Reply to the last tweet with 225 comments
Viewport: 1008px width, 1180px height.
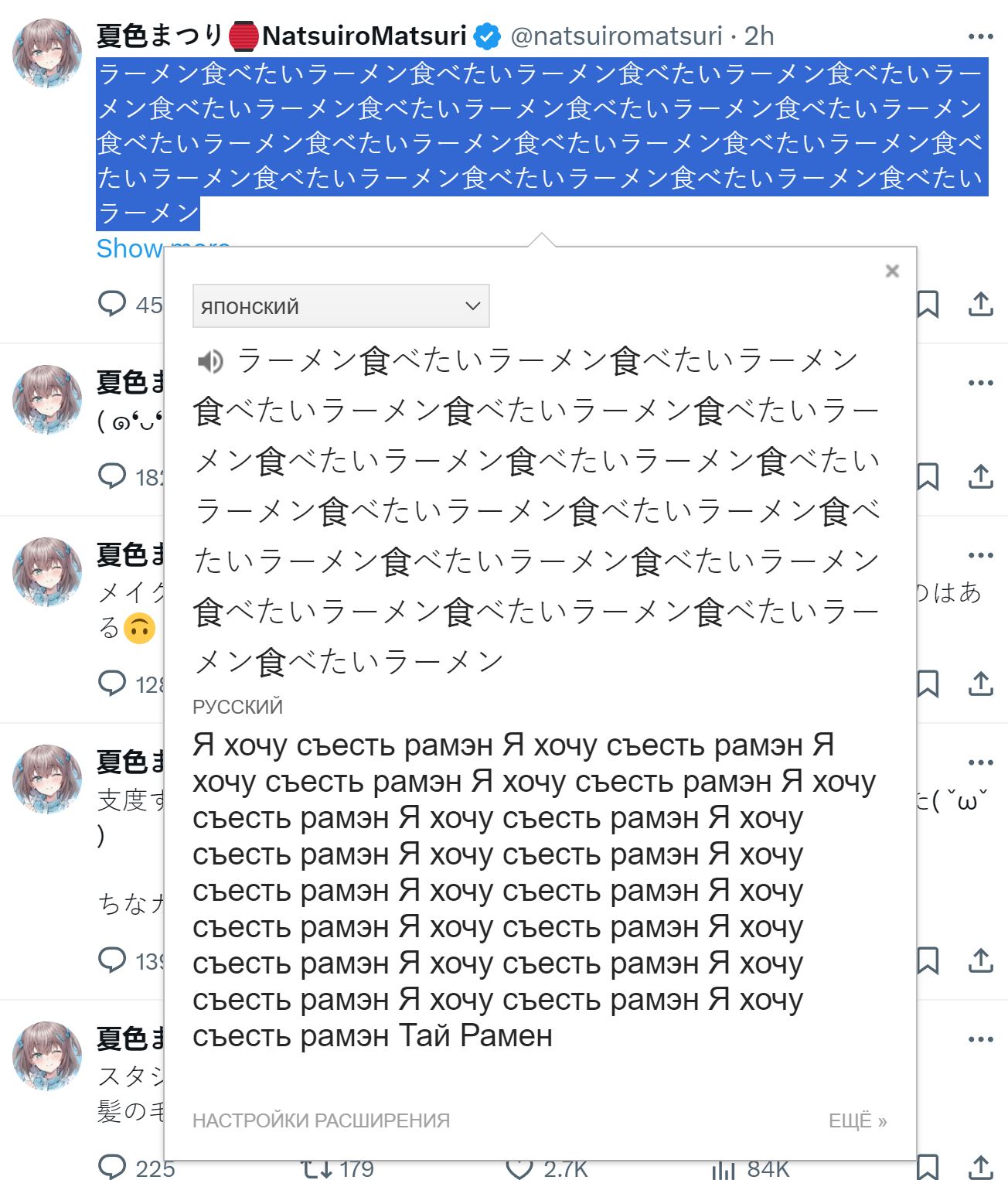tap(112, 1167)
